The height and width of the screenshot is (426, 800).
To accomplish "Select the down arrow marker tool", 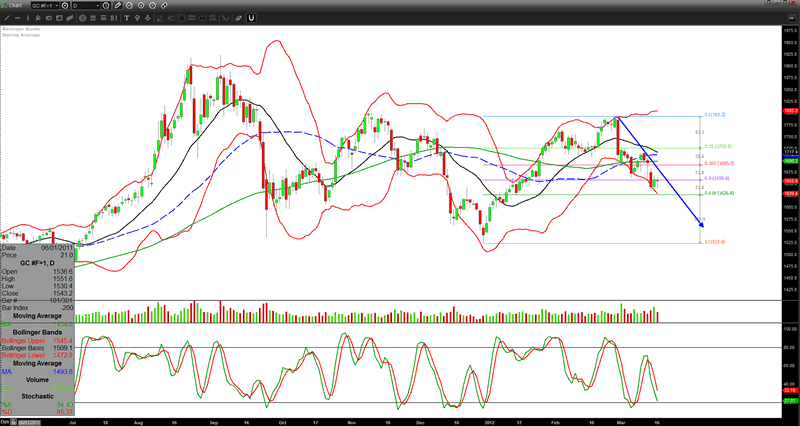I will click(x=148, y=18).
